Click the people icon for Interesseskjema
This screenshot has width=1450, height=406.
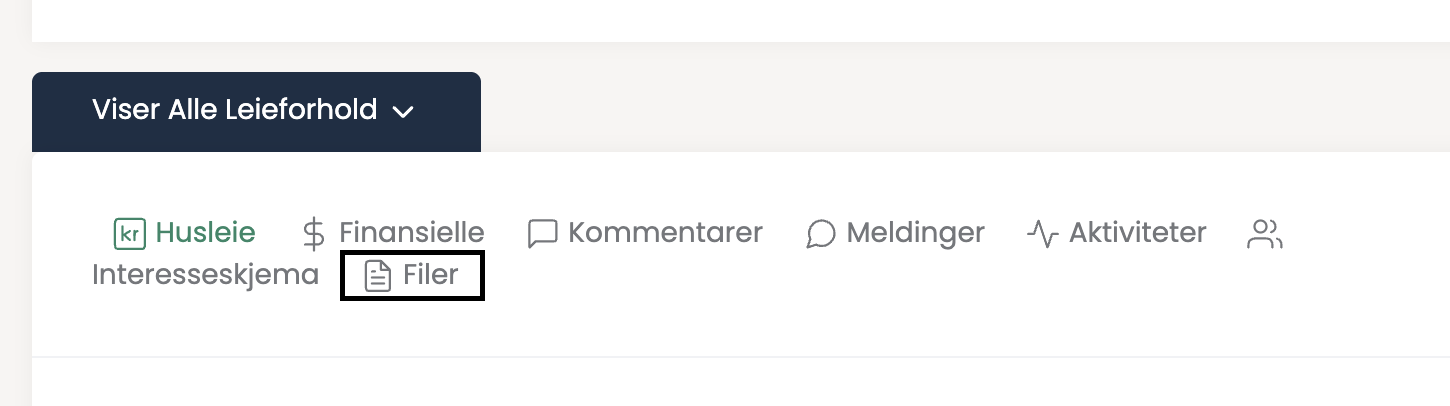pyautogui.click(x=1265, y=234)
